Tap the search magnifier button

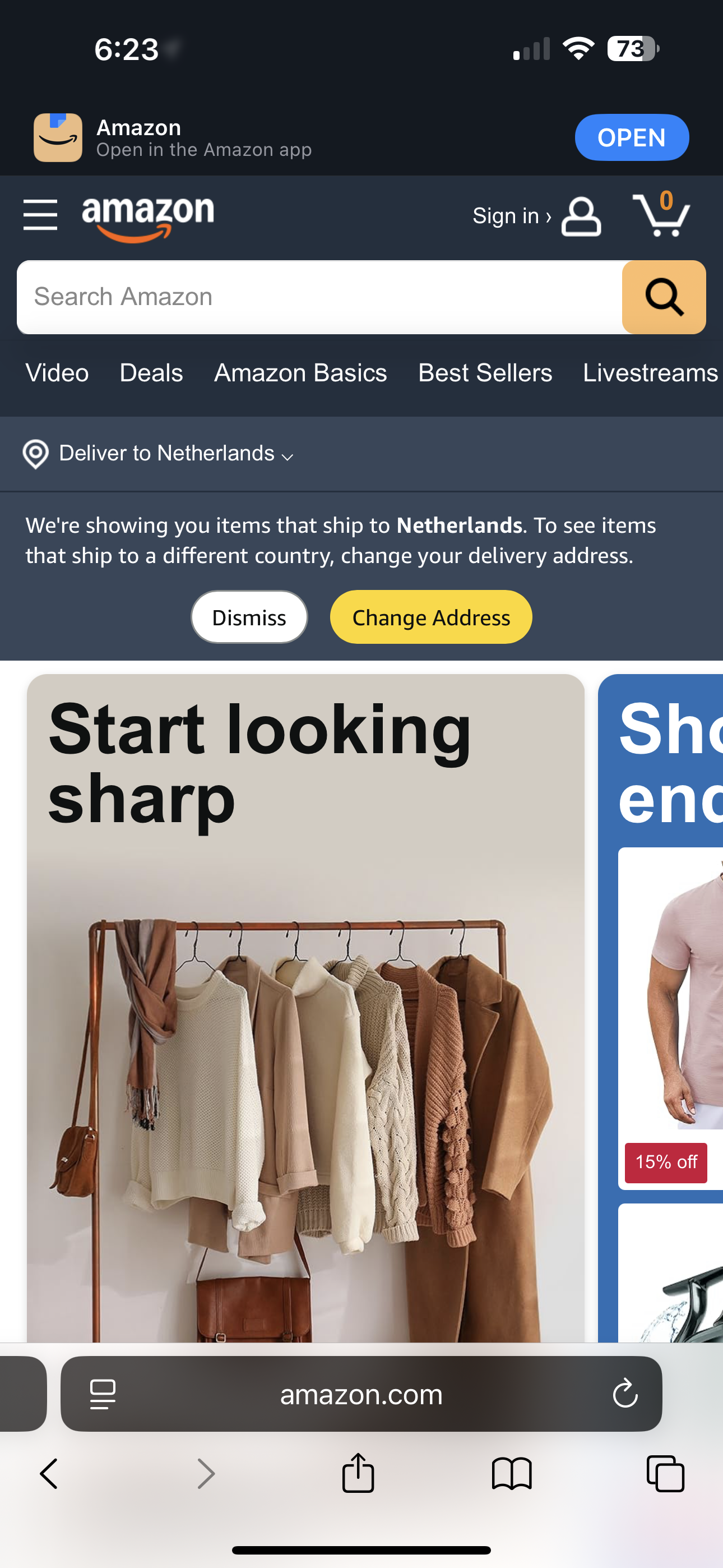tap(664, 297)
